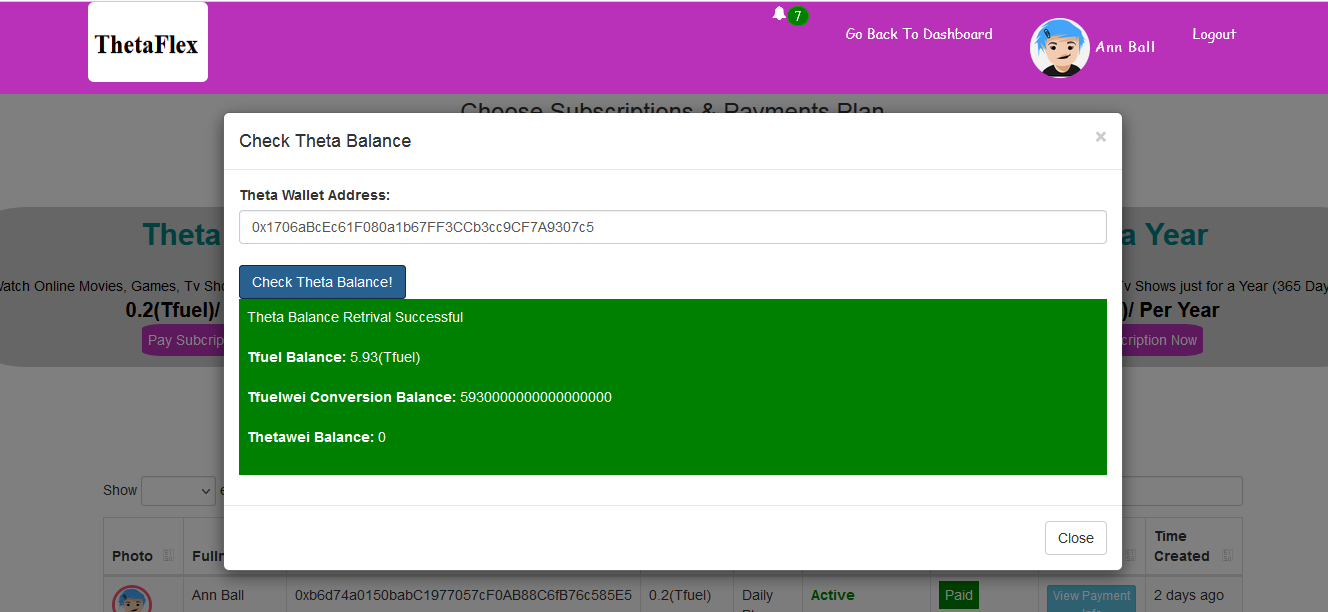Click the Active status text in table
This screenshot has width=1328, height=612.
(832, 595)
